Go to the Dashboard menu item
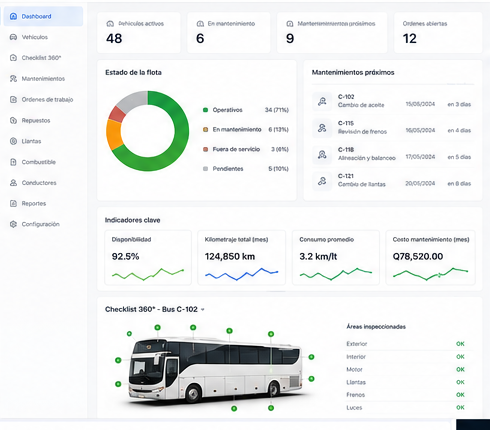 click(43, 16)
